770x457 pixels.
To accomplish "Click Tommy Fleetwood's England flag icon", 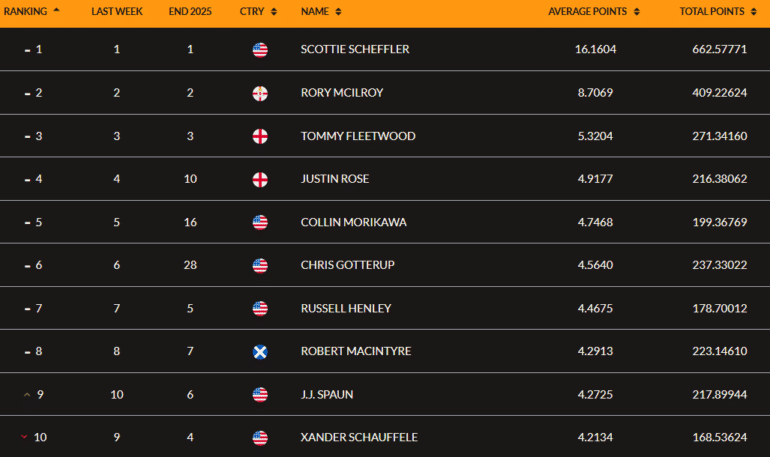I will click(260, 136).
